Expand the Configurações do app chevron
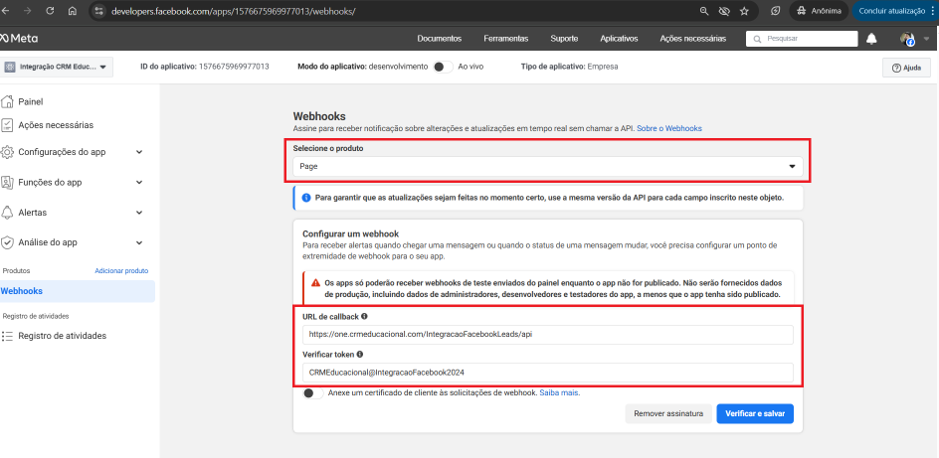Screen dimensions: 939x458 click(x=139, y=152)
